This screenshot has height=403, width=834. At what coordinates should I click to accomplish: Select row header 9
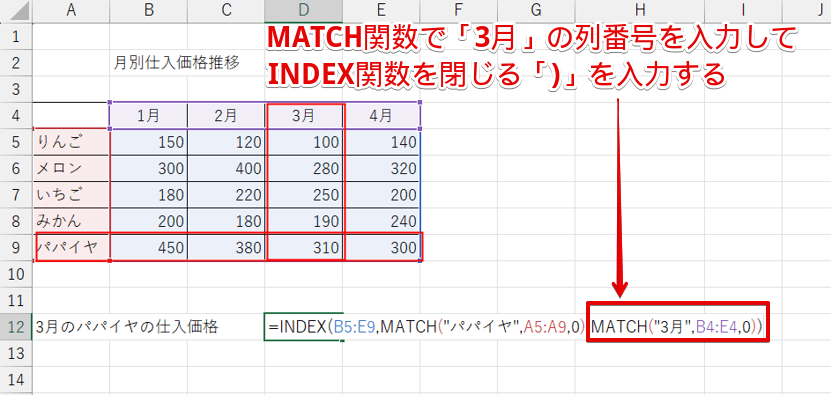pos(16,247)
